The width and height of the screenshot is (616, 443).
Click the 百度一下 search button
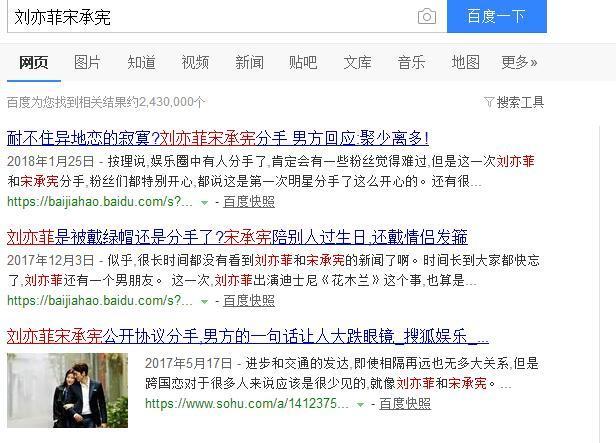[x=497, y=16]
